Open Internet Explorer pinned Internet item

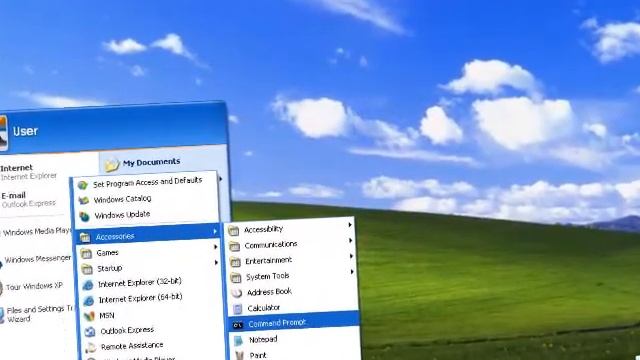[x=29, y=172]
